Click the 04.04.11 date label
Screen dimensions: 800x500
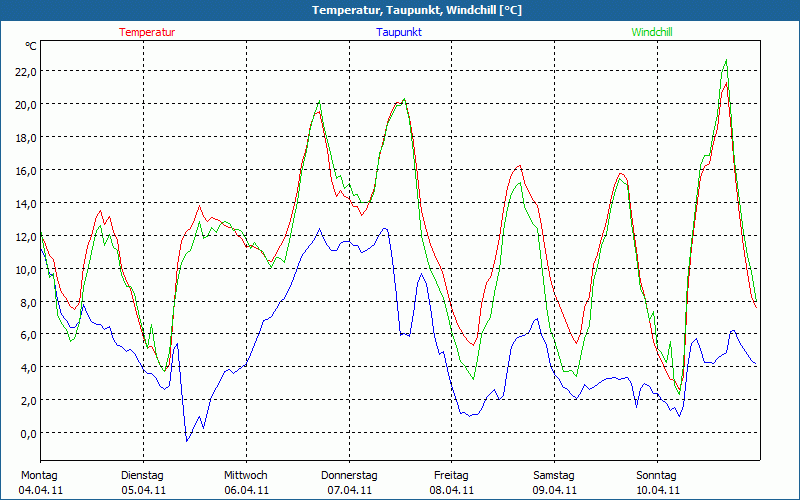41,490
